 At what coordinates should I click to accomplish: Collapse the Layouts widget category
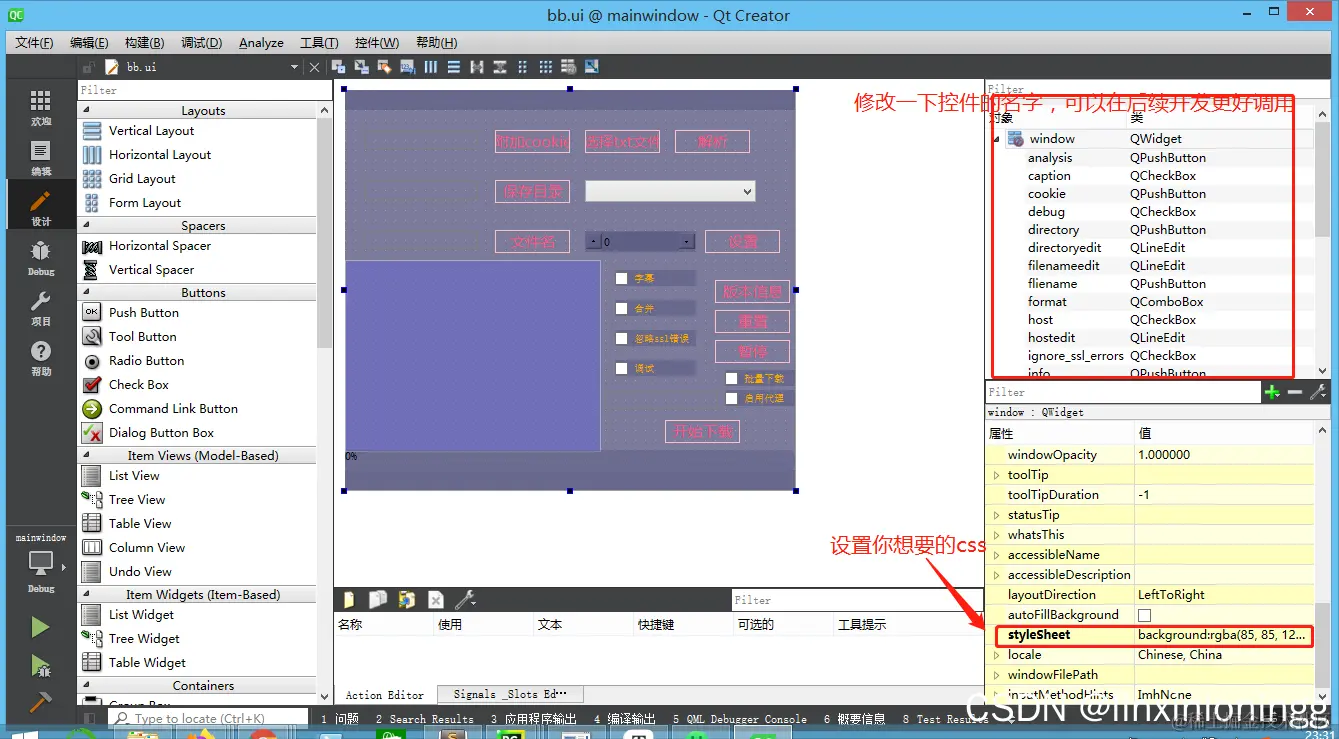[86, 110]
